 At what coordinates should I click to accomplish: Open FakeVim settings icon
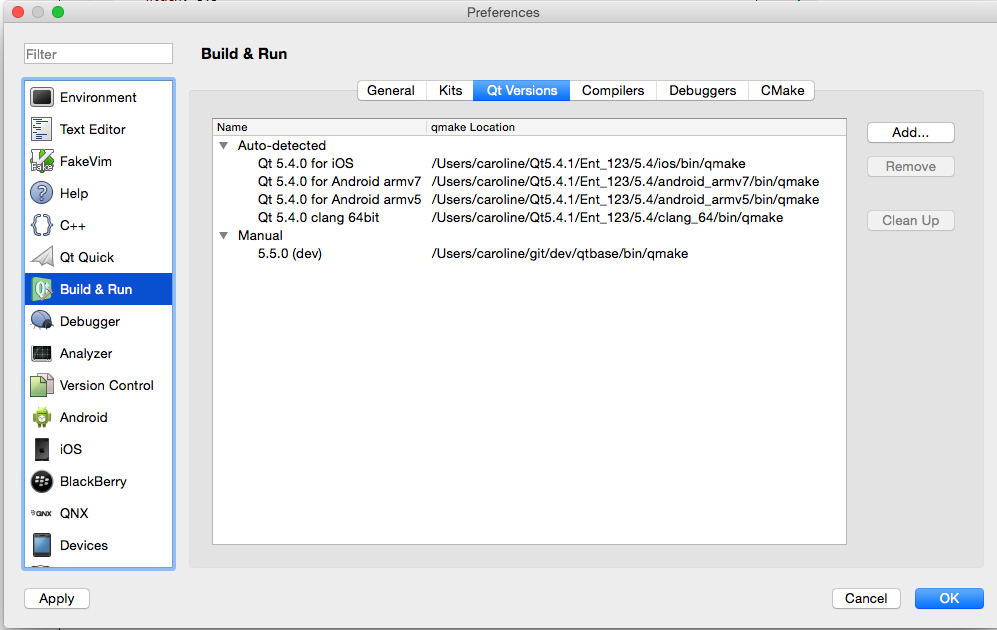42,161
